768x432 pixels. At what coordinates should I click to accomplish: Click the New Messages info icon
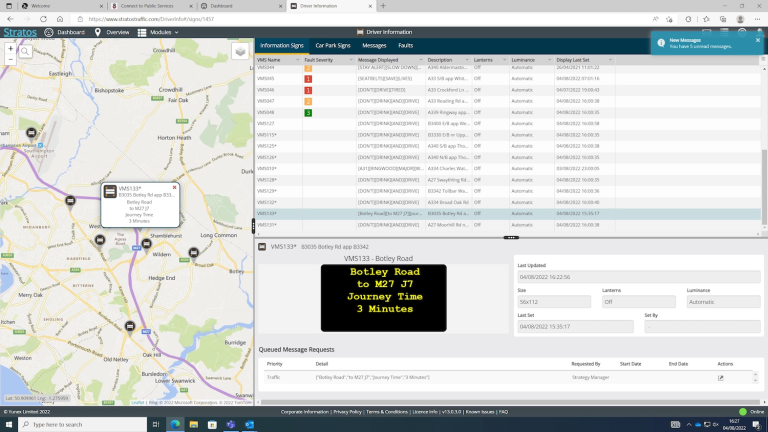[x=661, y=43]
